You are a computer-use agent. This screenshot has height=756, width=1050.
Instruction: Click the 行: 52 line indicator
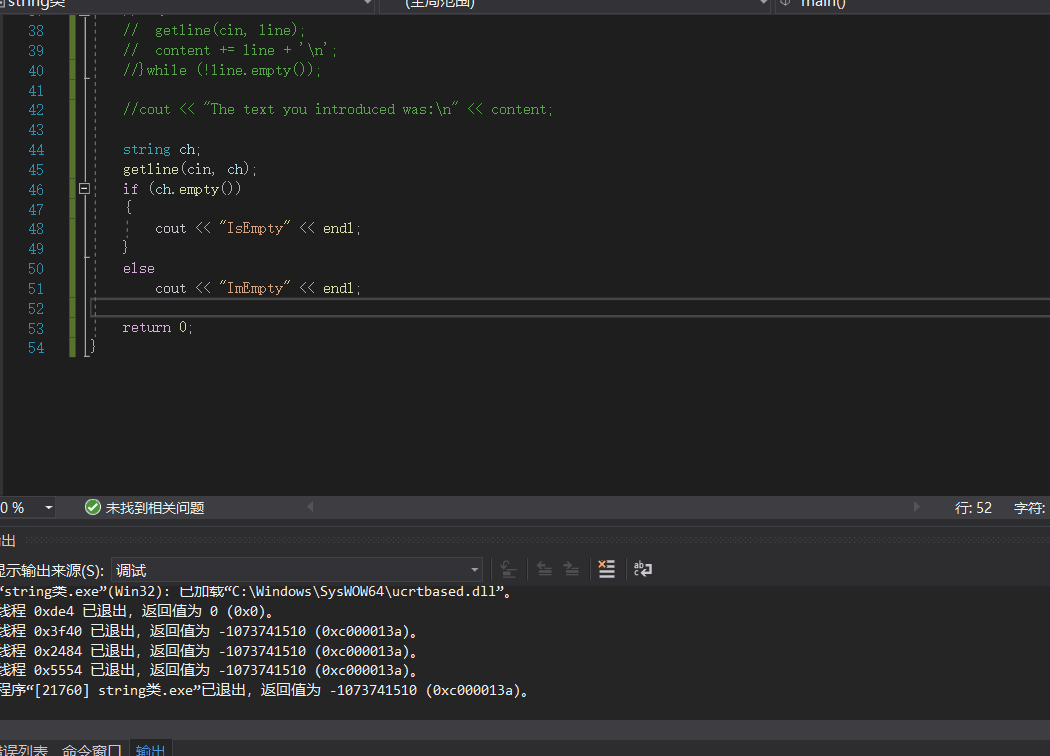(973, 508)
